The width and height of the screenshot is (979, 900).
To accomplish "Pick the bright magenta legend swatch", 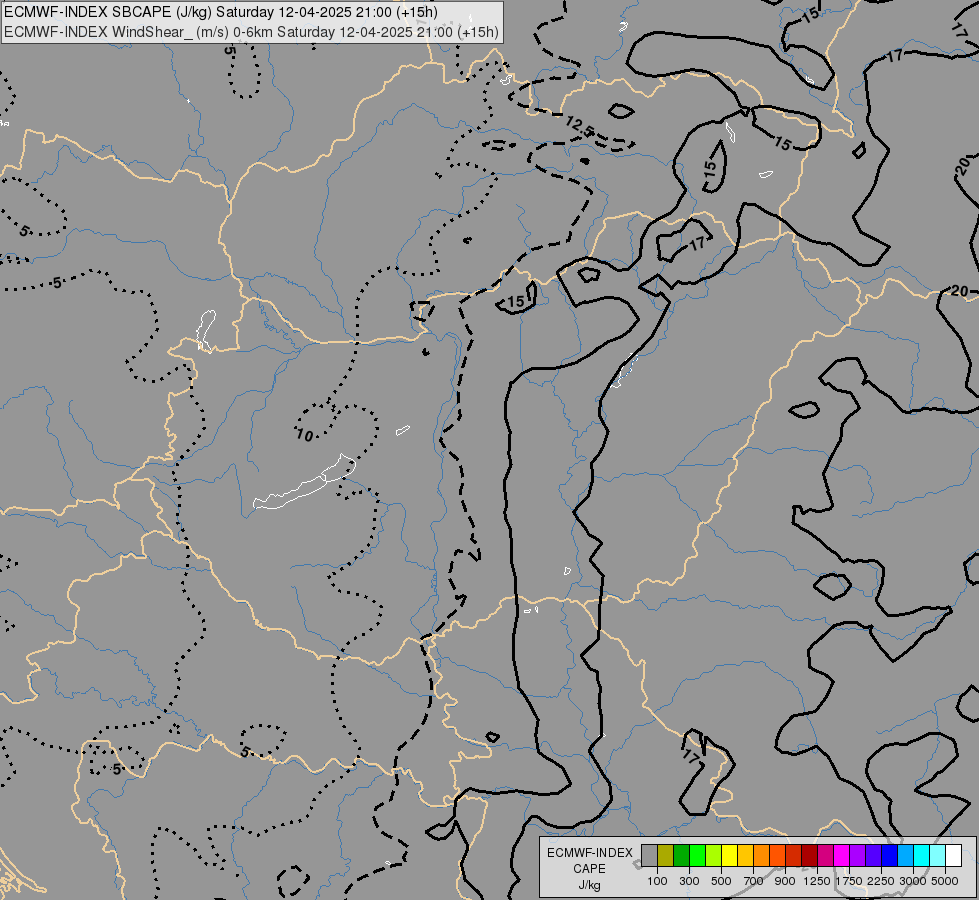I will point(841,855).
